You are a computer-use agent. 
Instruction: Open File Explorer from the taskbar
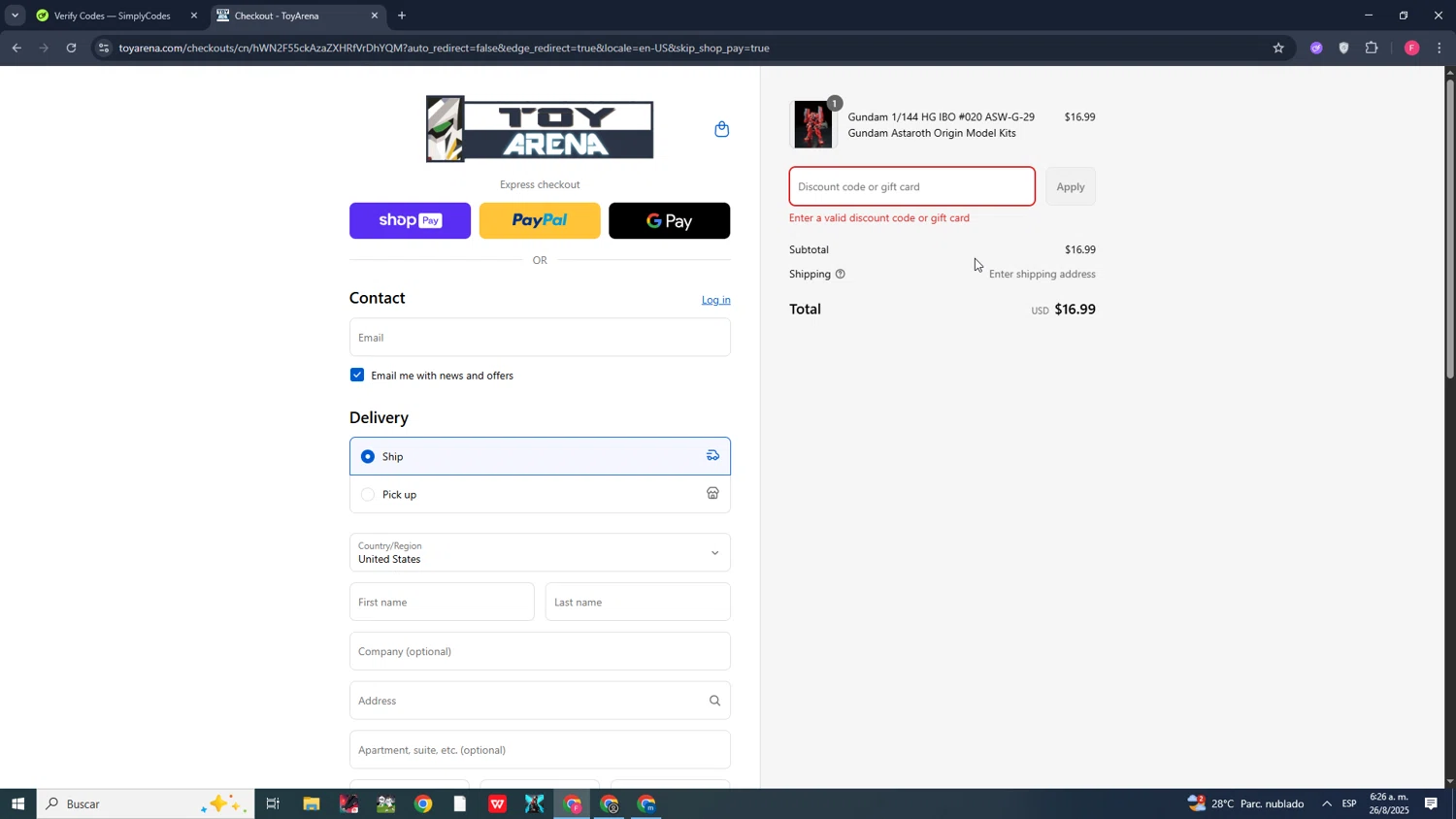click(312, 803)
